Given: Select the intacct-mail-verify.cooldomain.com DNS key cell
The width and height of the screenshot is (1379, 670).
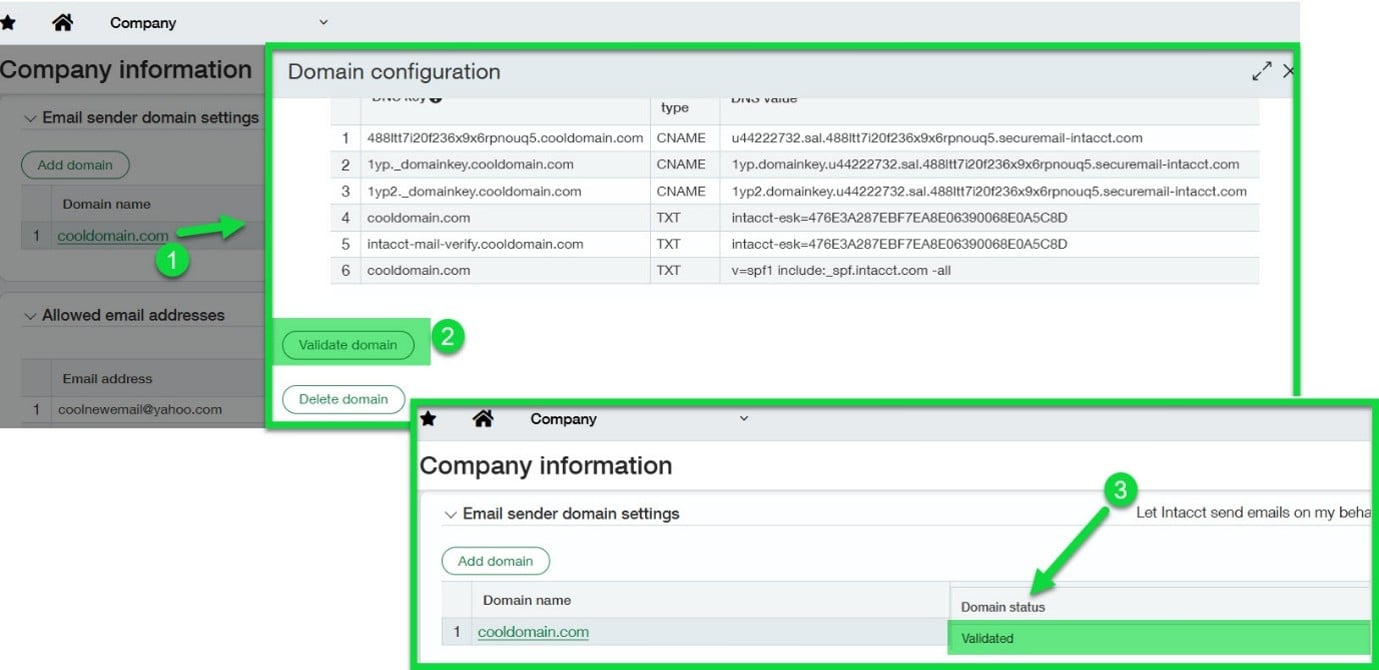Looking at the screenshot, I should click(505, 244).
